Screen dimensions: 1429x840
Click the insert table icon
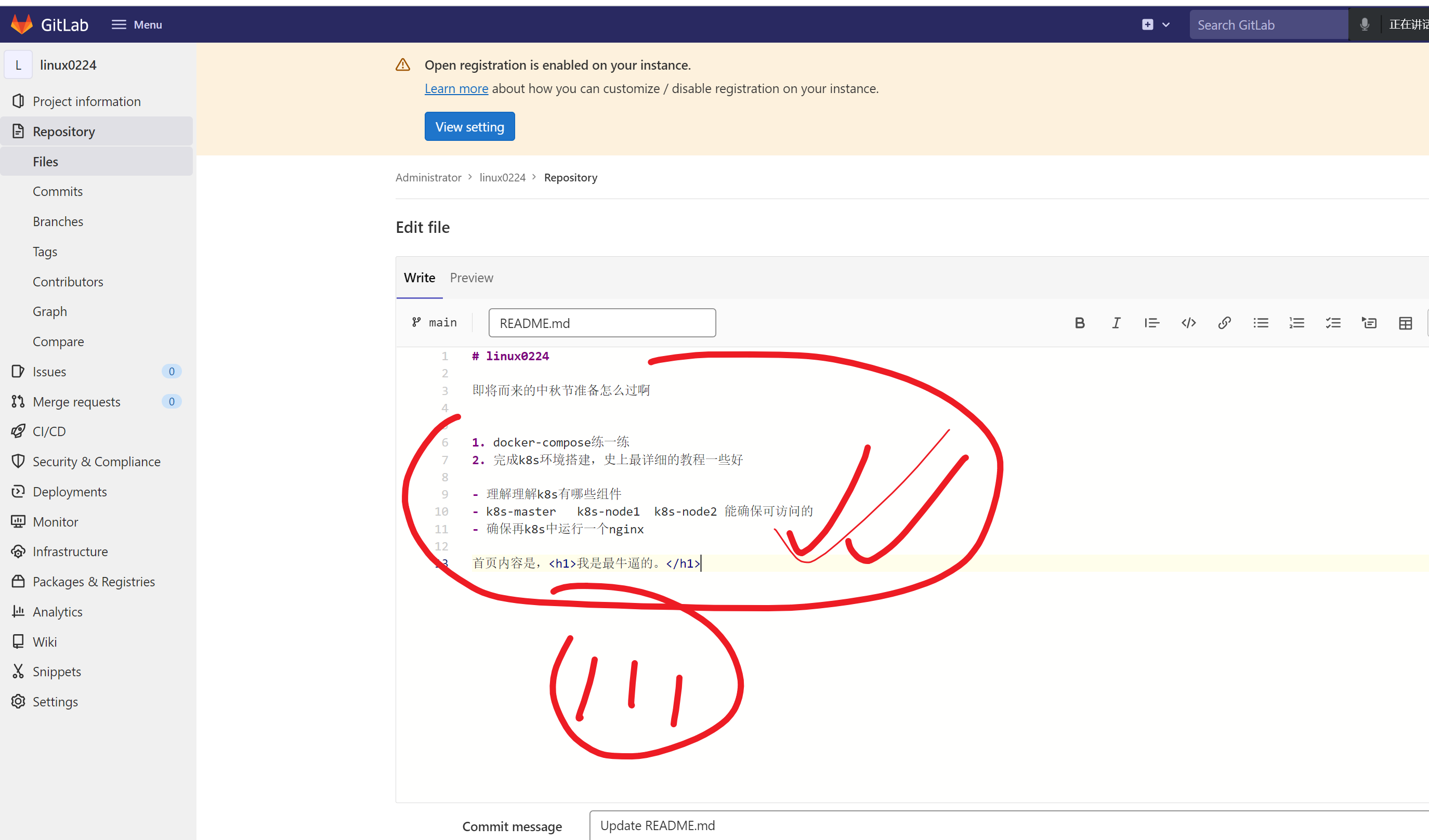pyautogui.click(x=1405, y=323)
